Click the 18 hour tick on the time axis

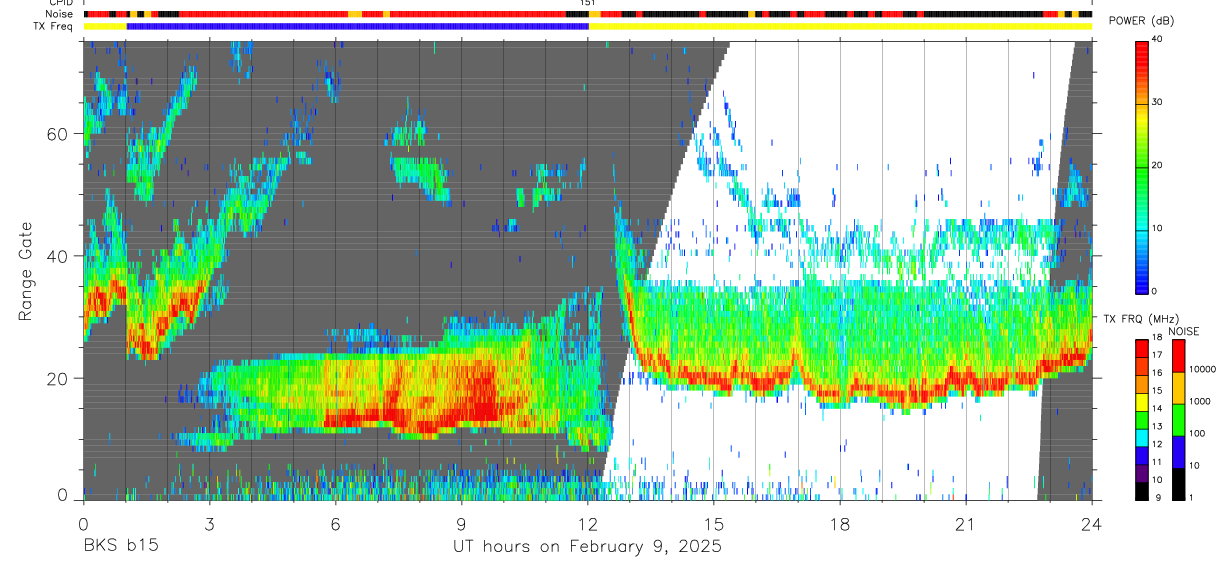click(839, 524)
